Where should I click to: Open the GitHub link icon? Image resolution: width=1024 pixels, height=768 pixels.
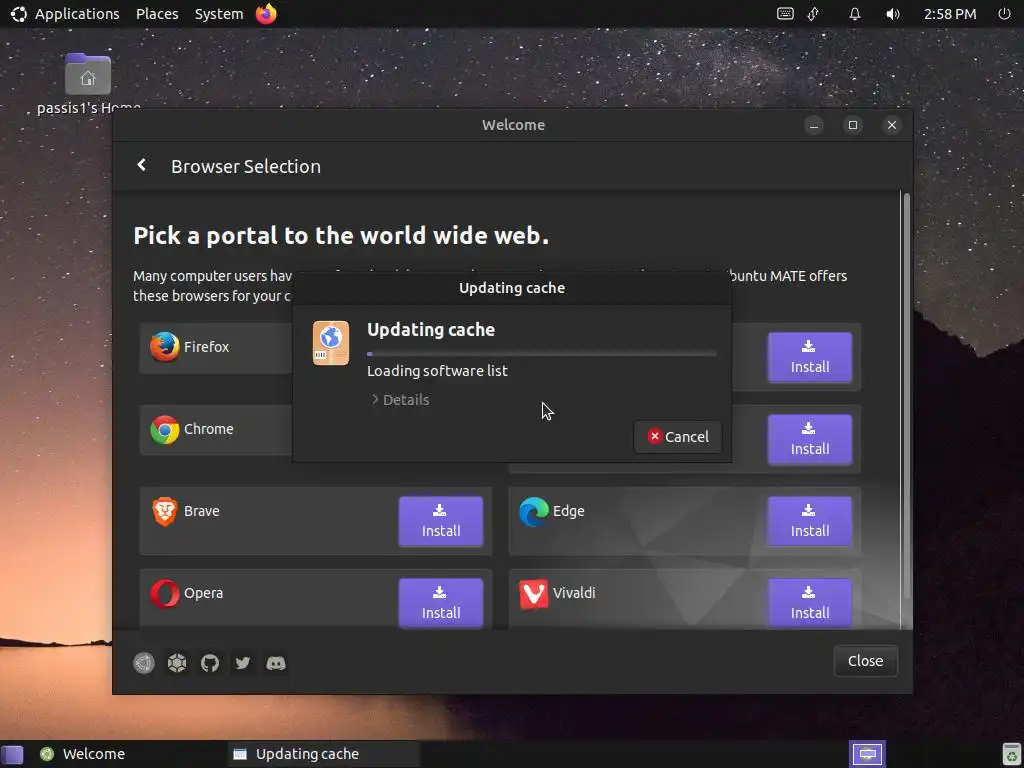pyautogui.click(x=210, y=663)
